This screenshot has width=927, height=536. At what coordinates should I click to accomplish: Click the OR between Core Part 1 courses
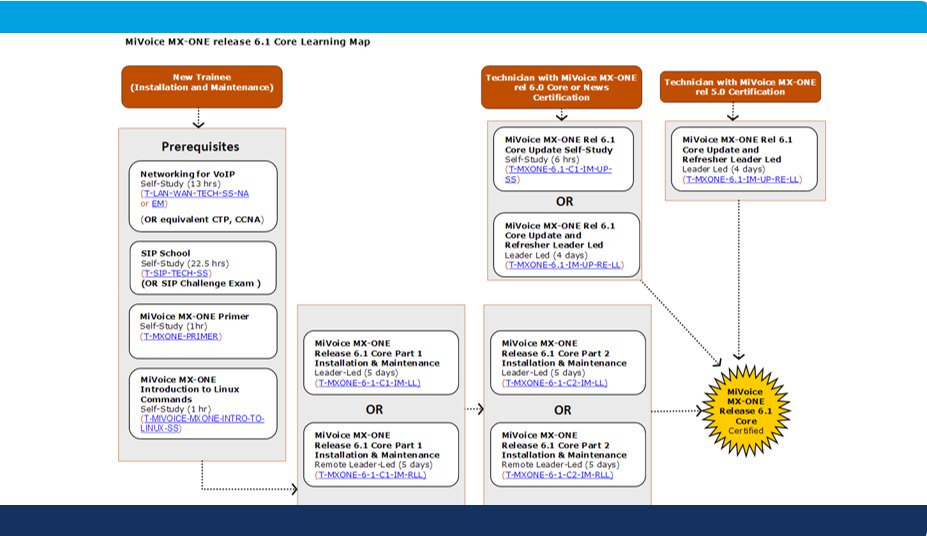pos(374,410)
